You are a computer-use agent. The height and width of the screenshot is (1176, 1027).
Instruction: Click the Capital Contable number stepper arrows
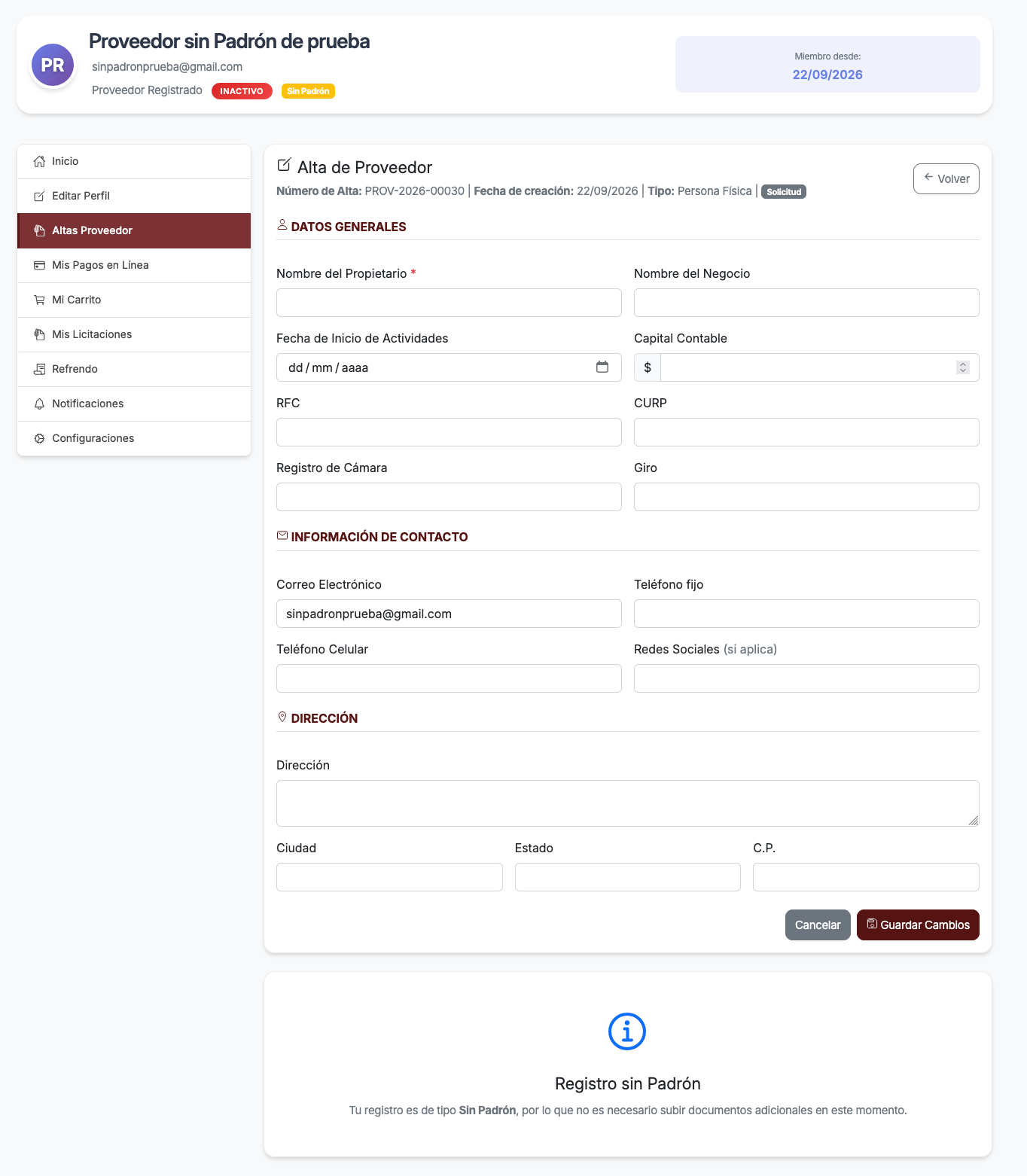(962, 367)
